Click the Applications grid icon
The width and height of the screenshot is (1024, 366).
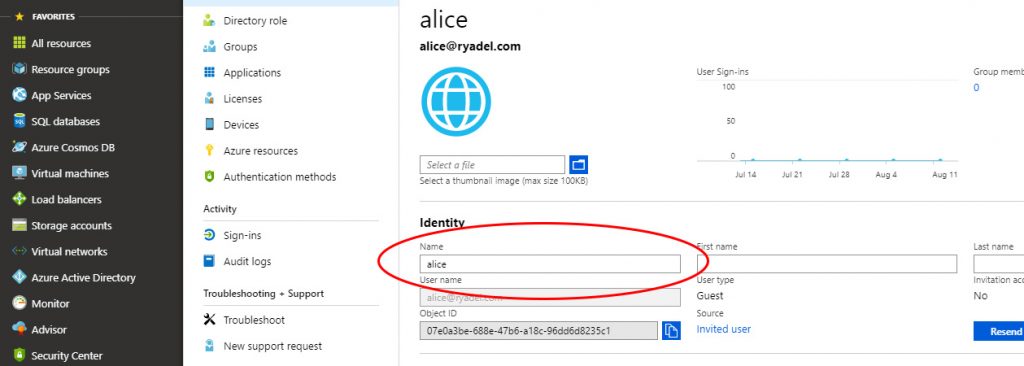coord(209,73)
